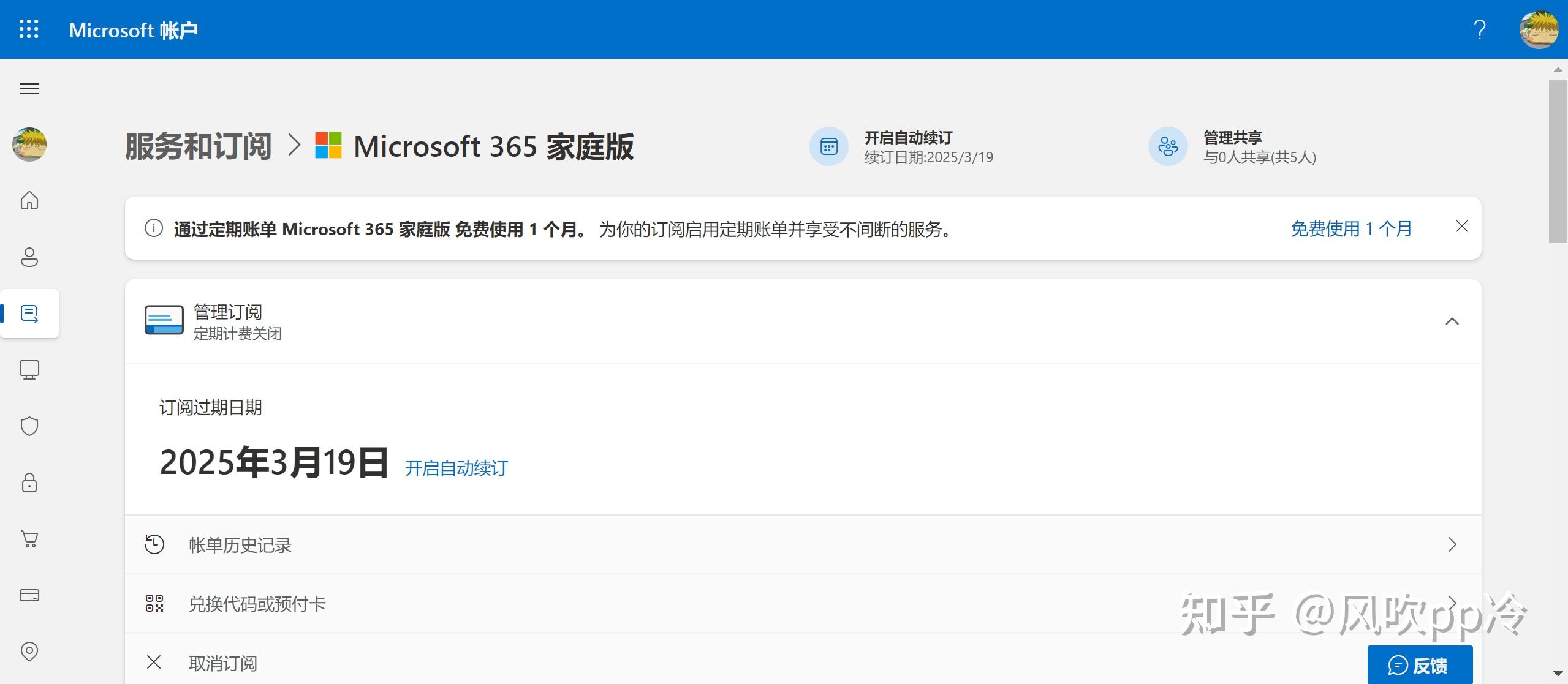
Task: Click the QR code redeem icon
Action: tap(154, 604)
